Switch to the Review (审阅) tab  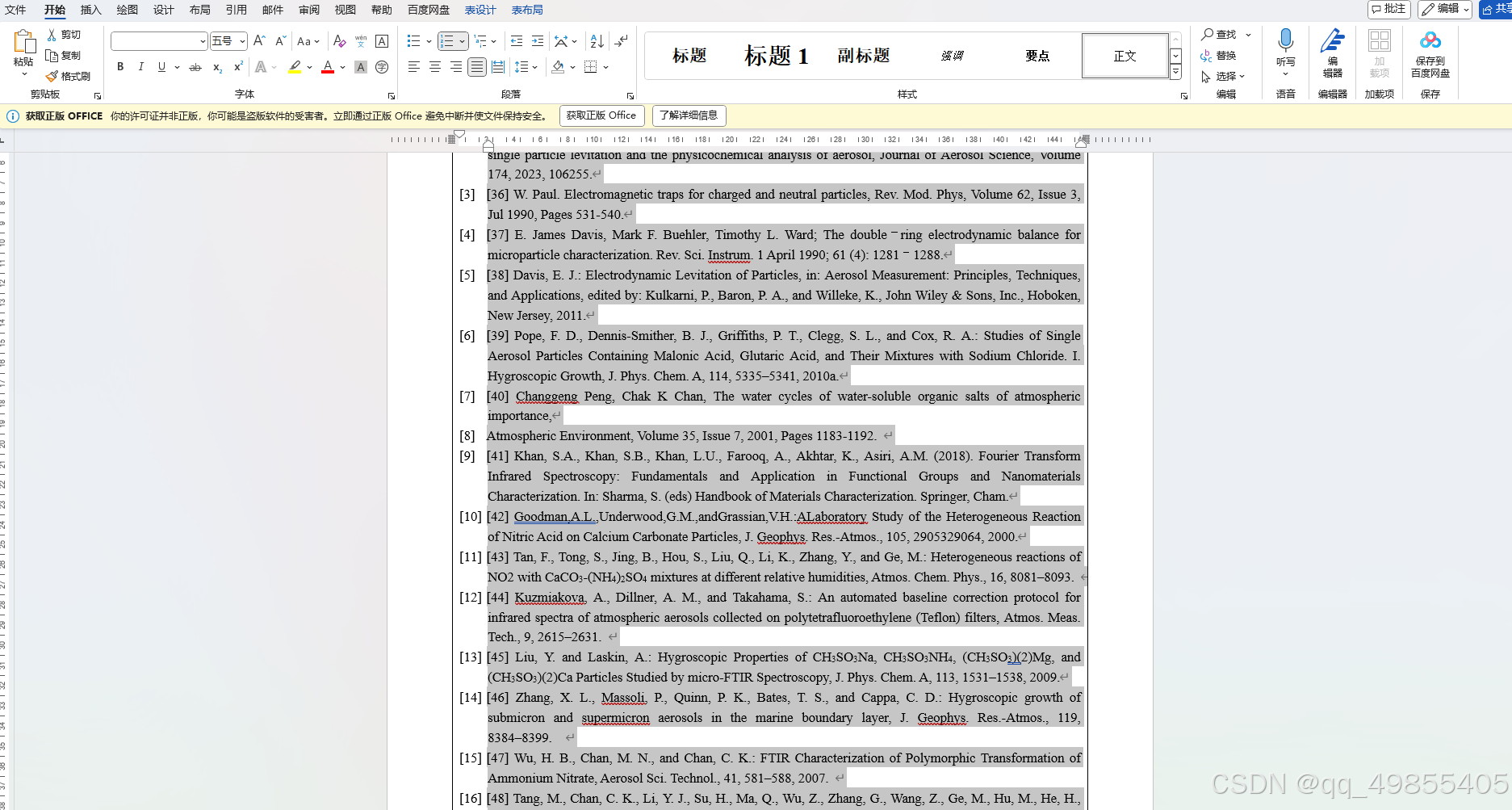click(x=309, y=10)
